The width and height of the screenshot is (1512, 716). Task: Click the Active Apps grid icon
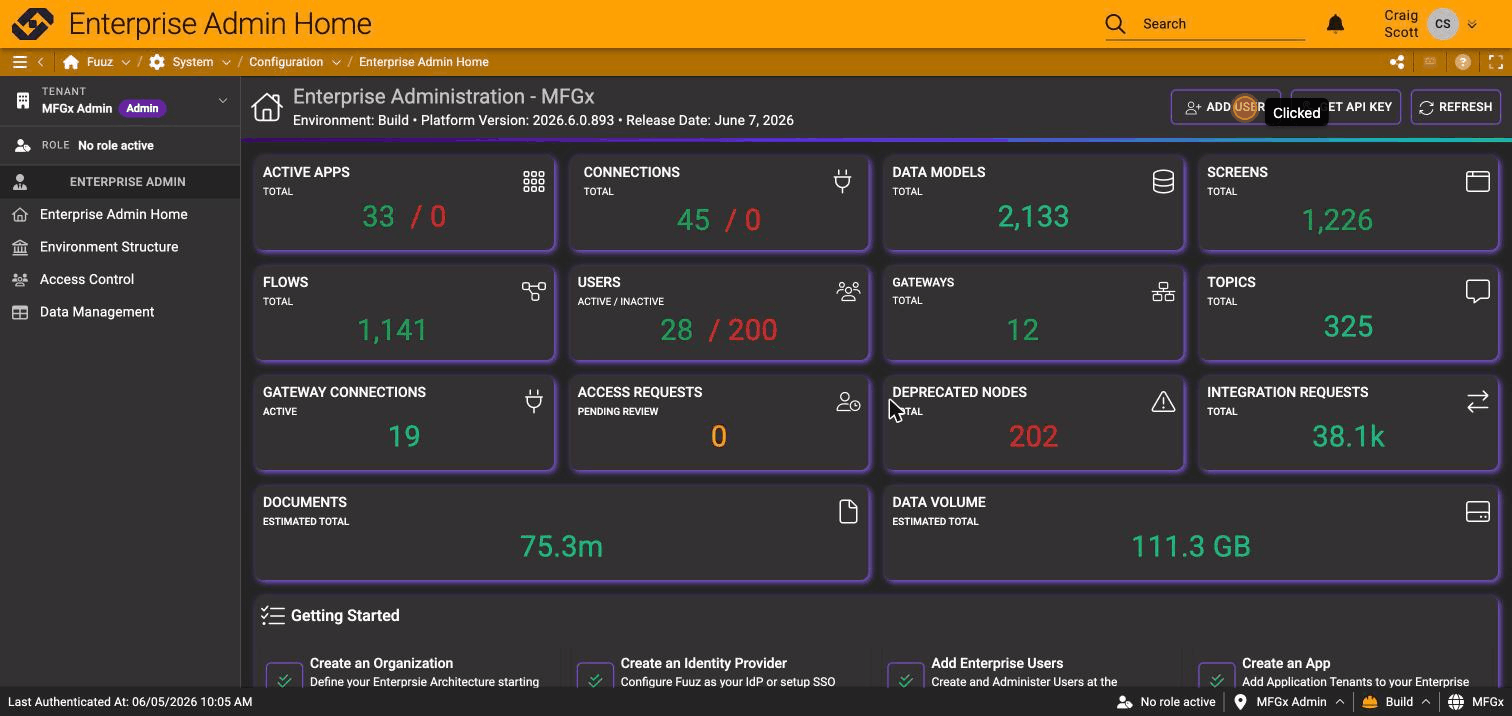pos(534,181)
